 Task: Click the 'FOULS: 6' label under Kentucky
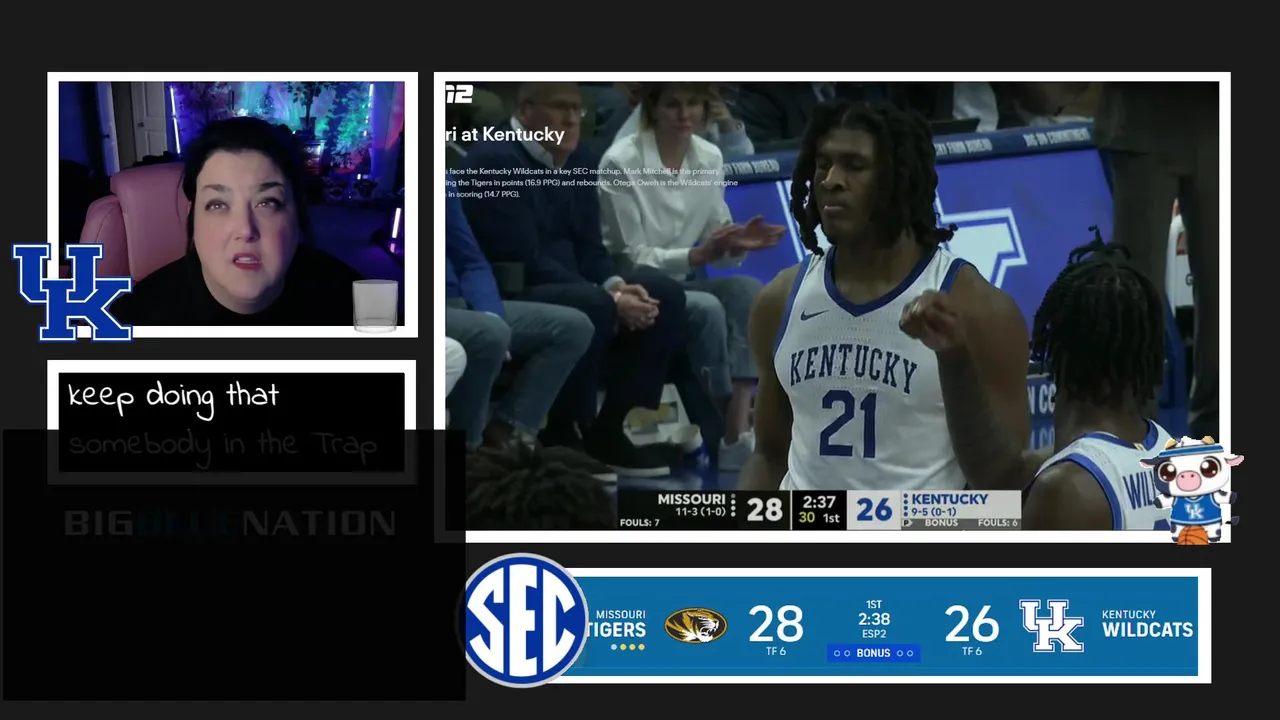pos(997,522)
